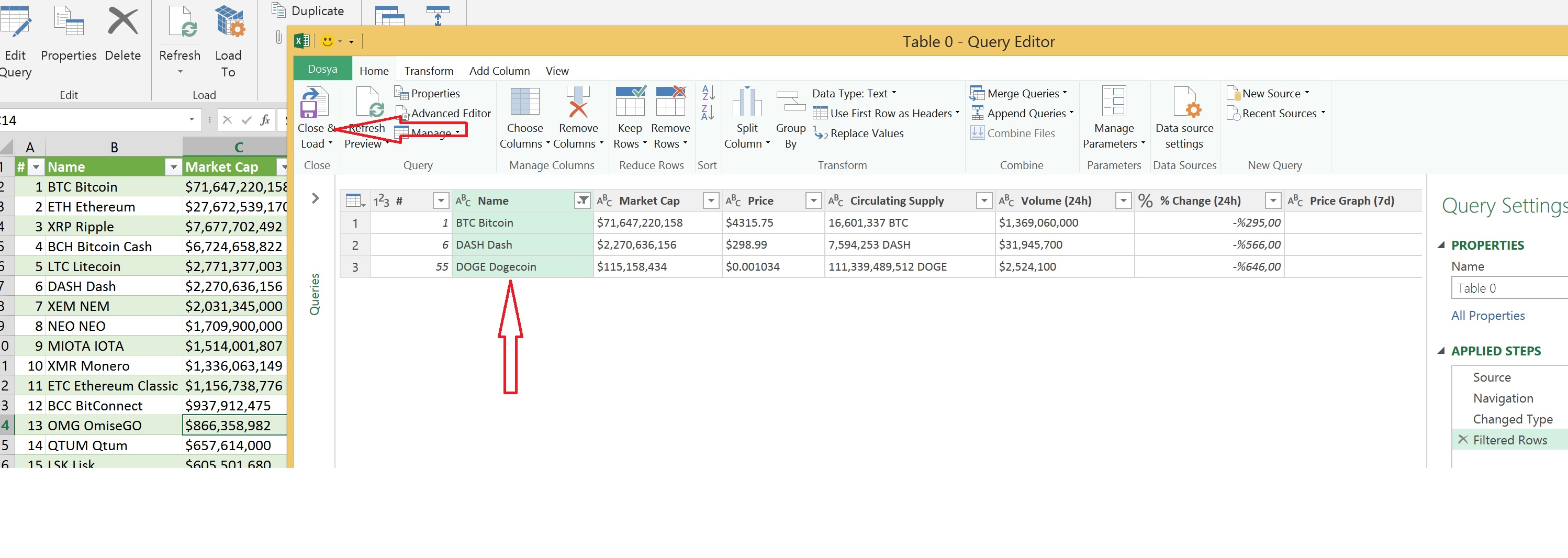Image resolution: width=1568 pixels, height=558 pixels.
Task: Click the 'DOGE Dogecoin' cell
Action: (x=522, y=266)
